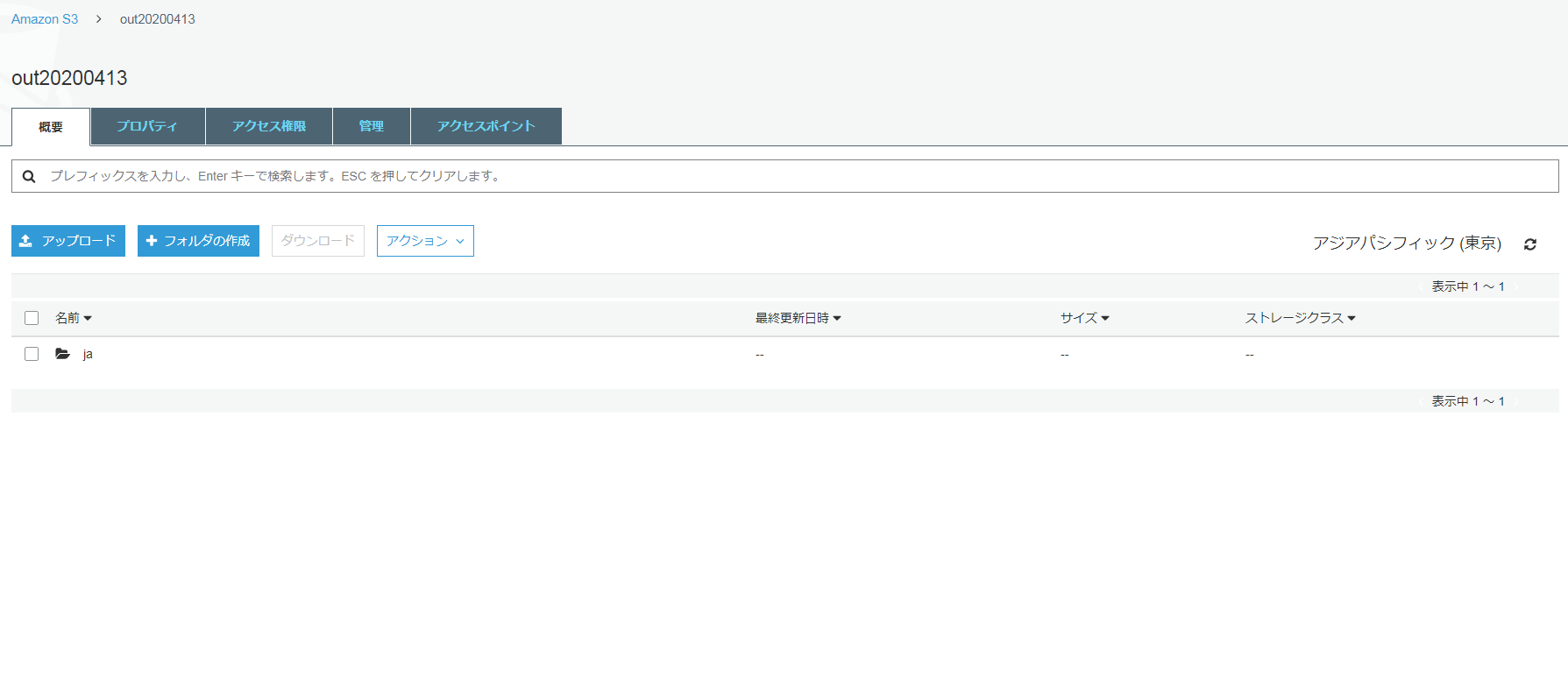
Task: Sort by 名前 column
Action: (73, 318)
